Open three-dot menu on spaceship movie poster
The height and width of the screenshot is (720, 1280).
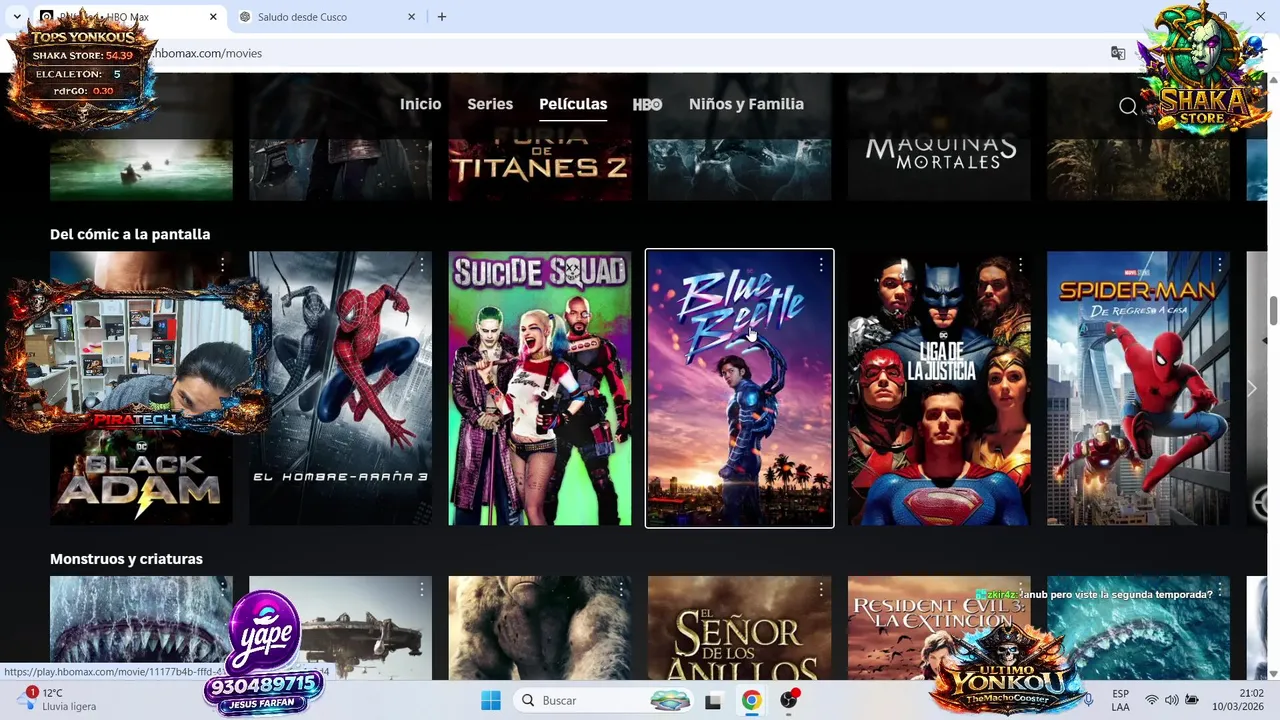(422, 590)
